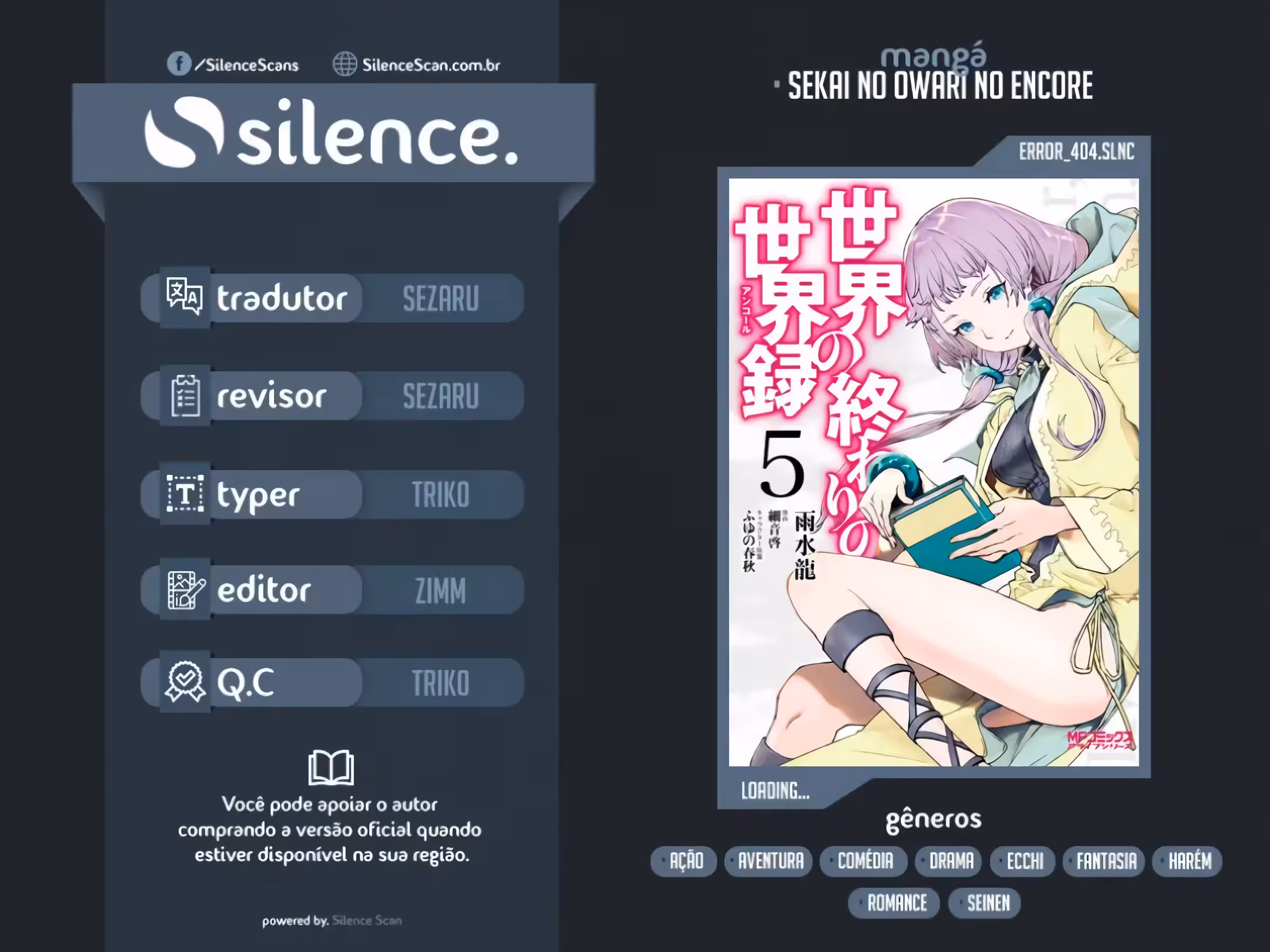Open the SilenceScan.com.br website link

click(x=431, y=65)
